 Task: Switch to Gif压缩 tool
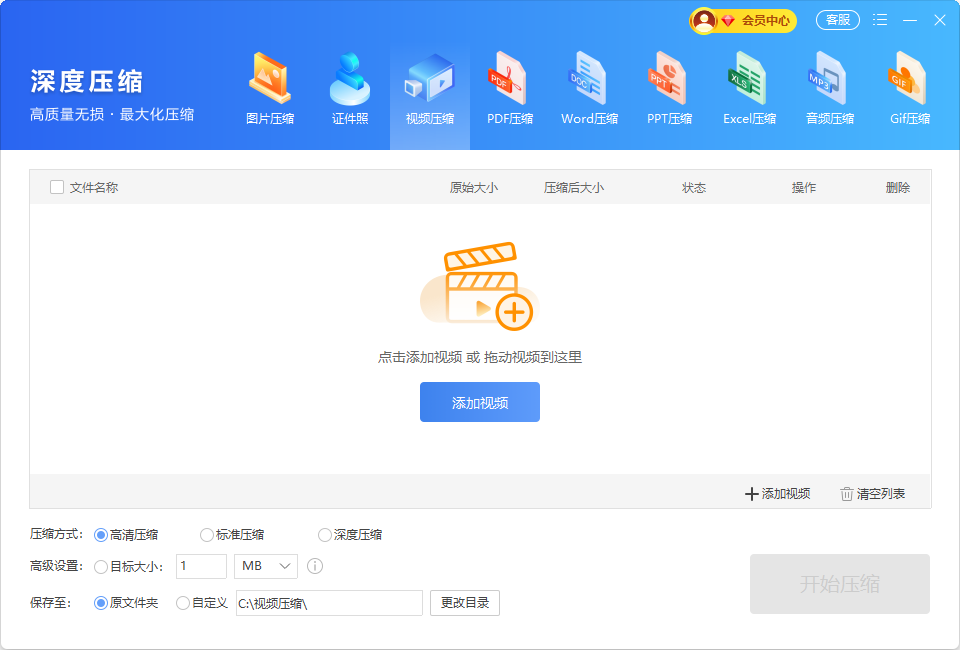(x=909, y=92)
